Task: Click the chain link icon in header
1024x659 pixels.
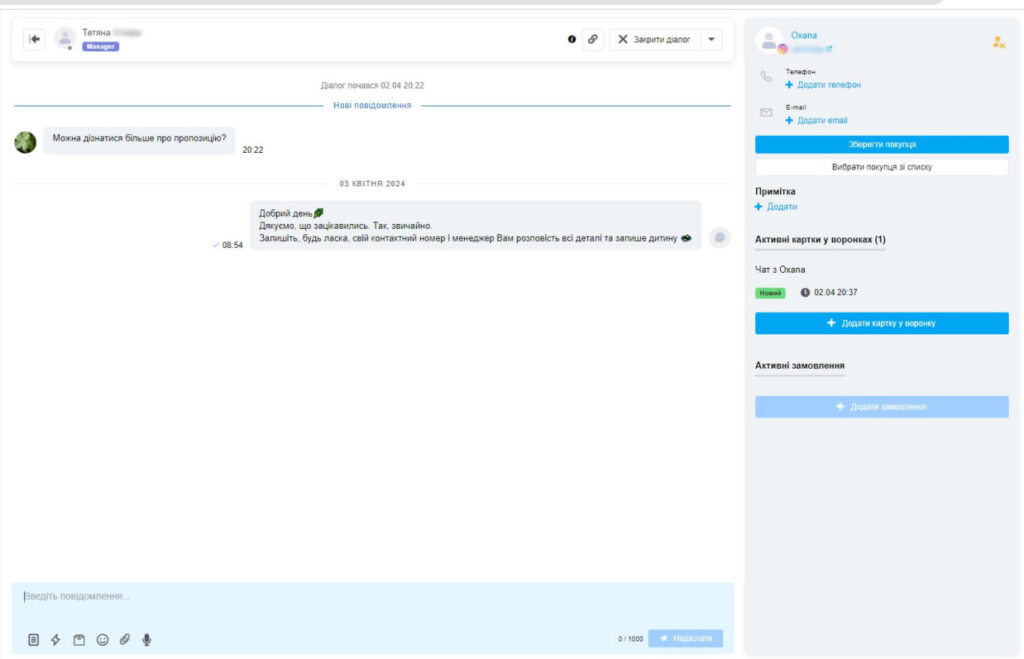Action: [x=593, y=39]
